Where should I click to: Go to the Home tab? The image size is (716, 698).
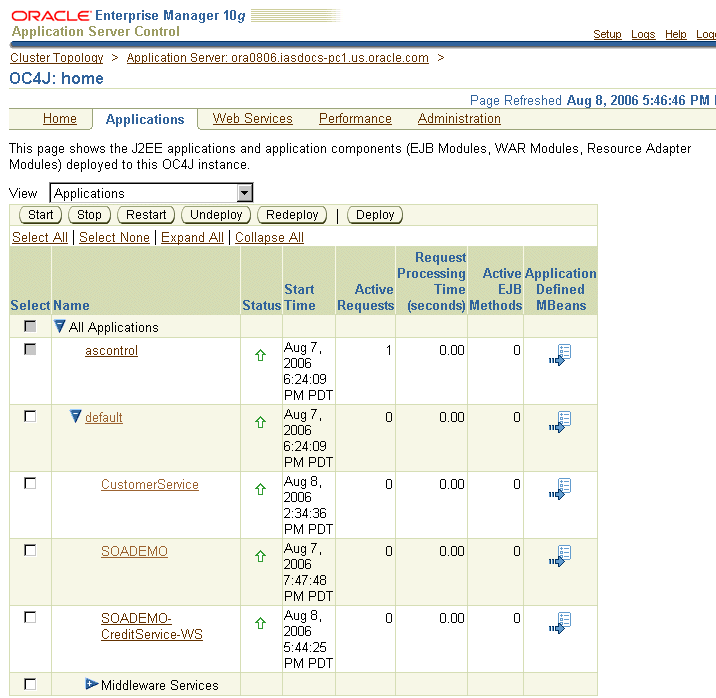pos(60,119)
